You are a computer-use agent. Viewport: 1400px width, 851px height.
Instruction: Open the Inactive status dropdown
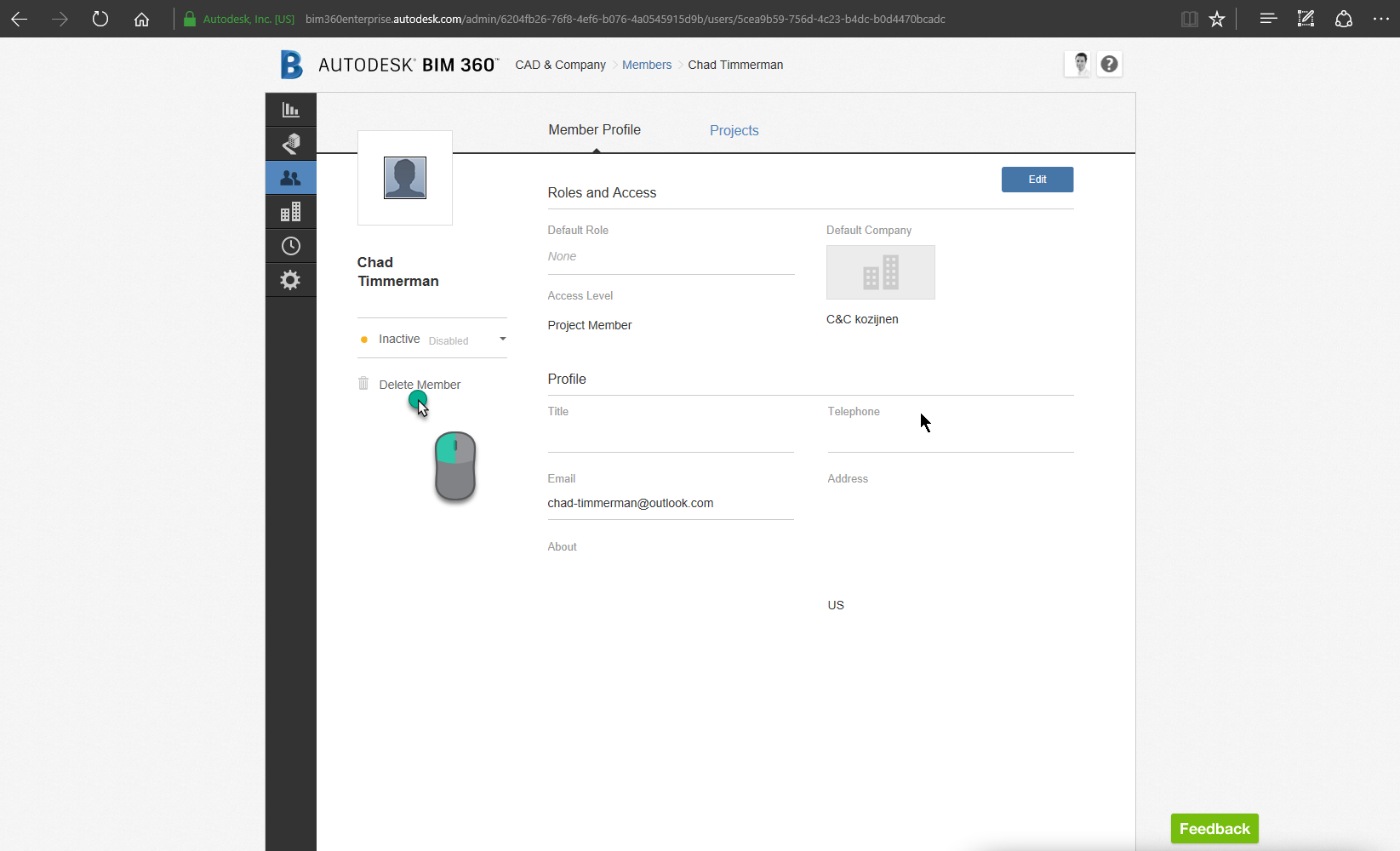[x=501, y=338]
